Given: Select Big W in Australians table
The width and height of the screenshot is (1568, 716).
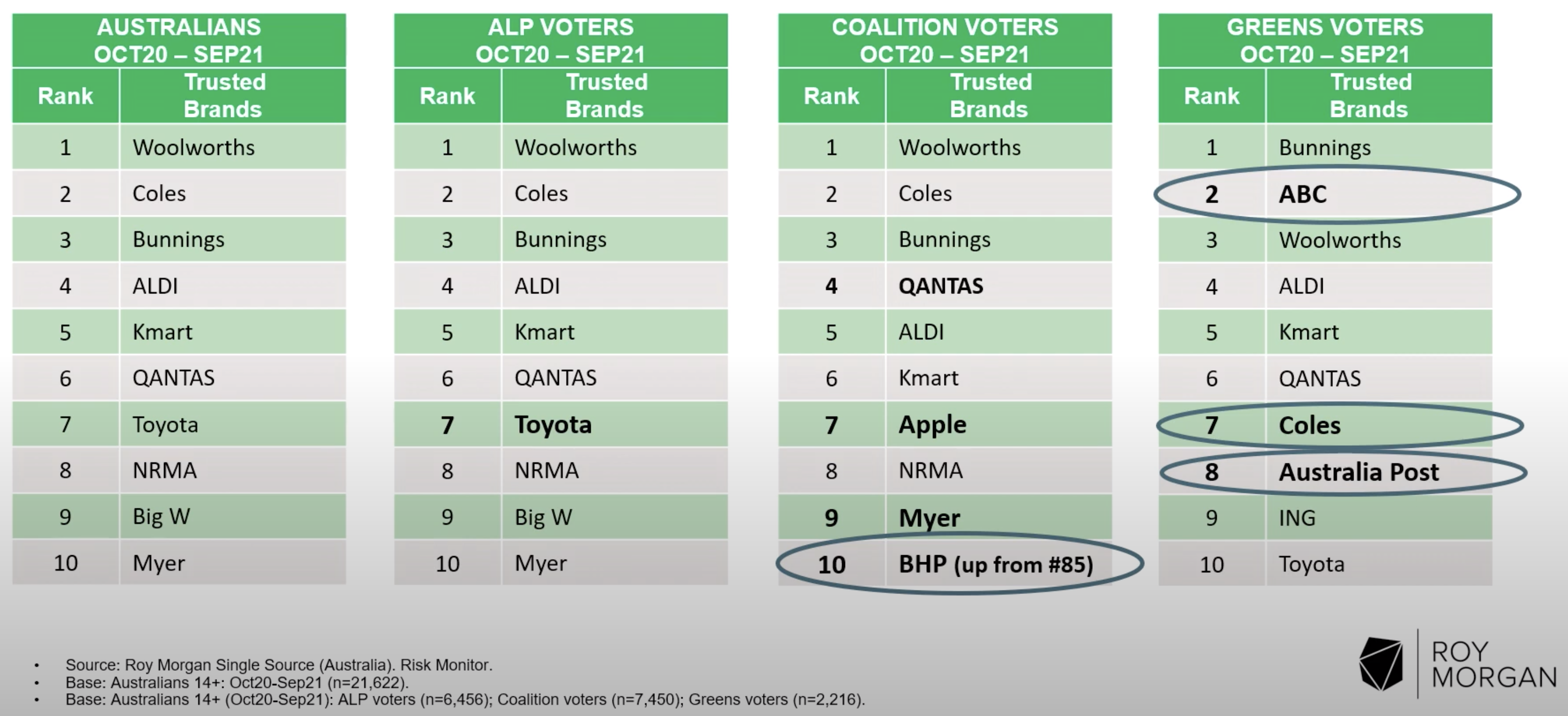Looking at the screenshot, I should 161,517.
